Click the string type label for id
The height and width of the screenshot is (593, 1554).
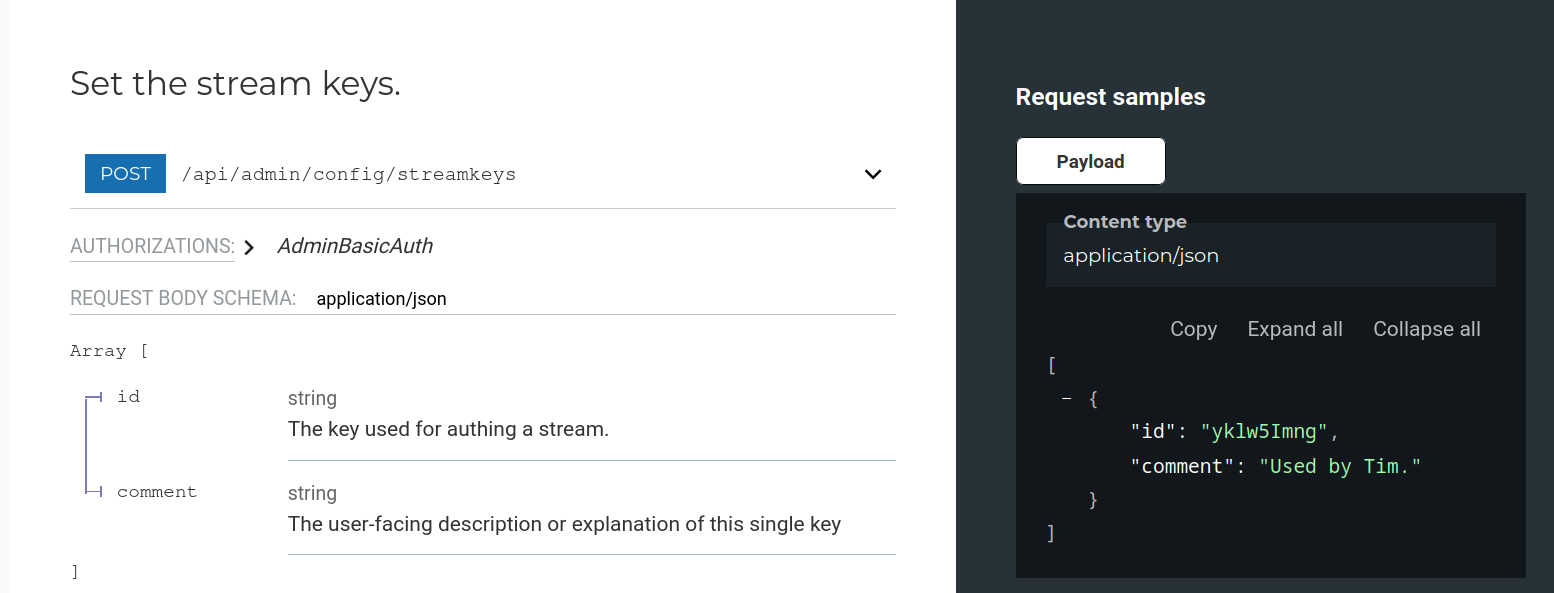click(x=312, y=397)
